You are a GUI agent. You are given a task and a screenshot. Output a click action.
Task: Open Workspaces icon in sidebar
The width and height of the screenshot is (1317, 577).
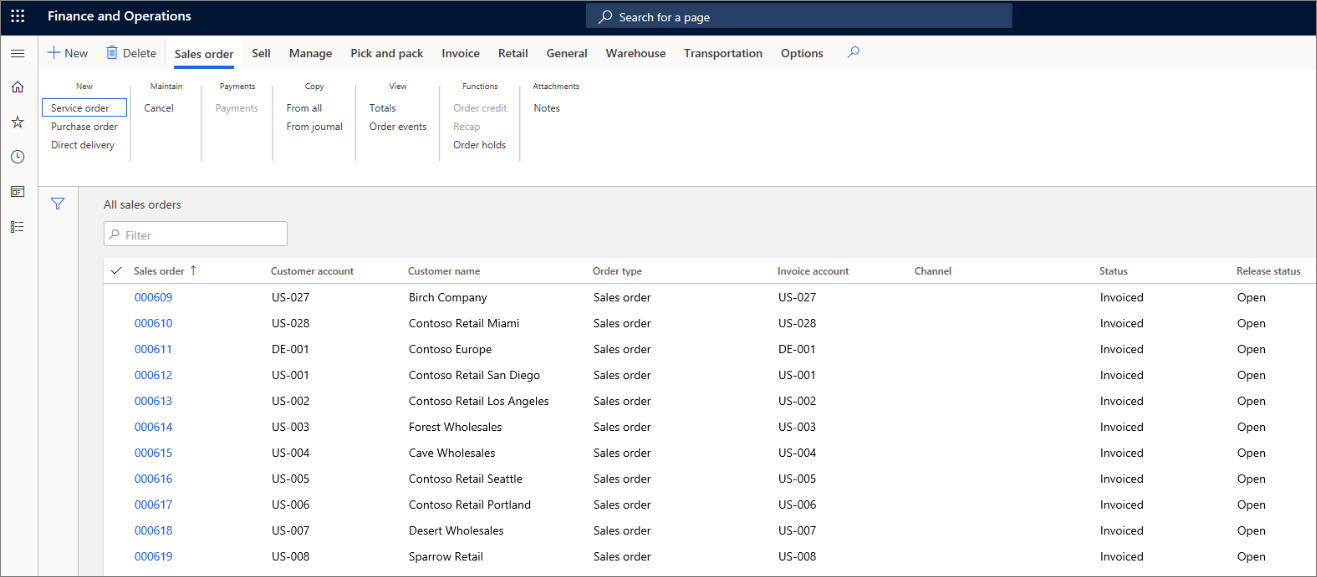[x=17, y=191]
